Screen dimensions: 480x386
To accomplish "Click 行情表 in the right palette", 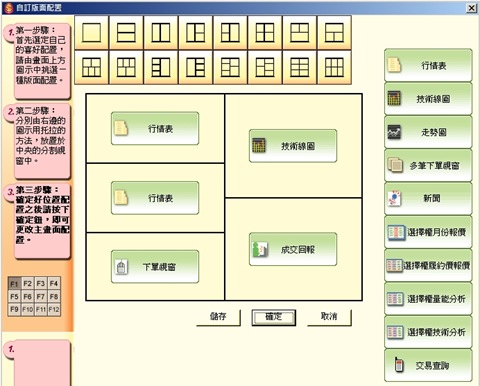I will point(428,65).
